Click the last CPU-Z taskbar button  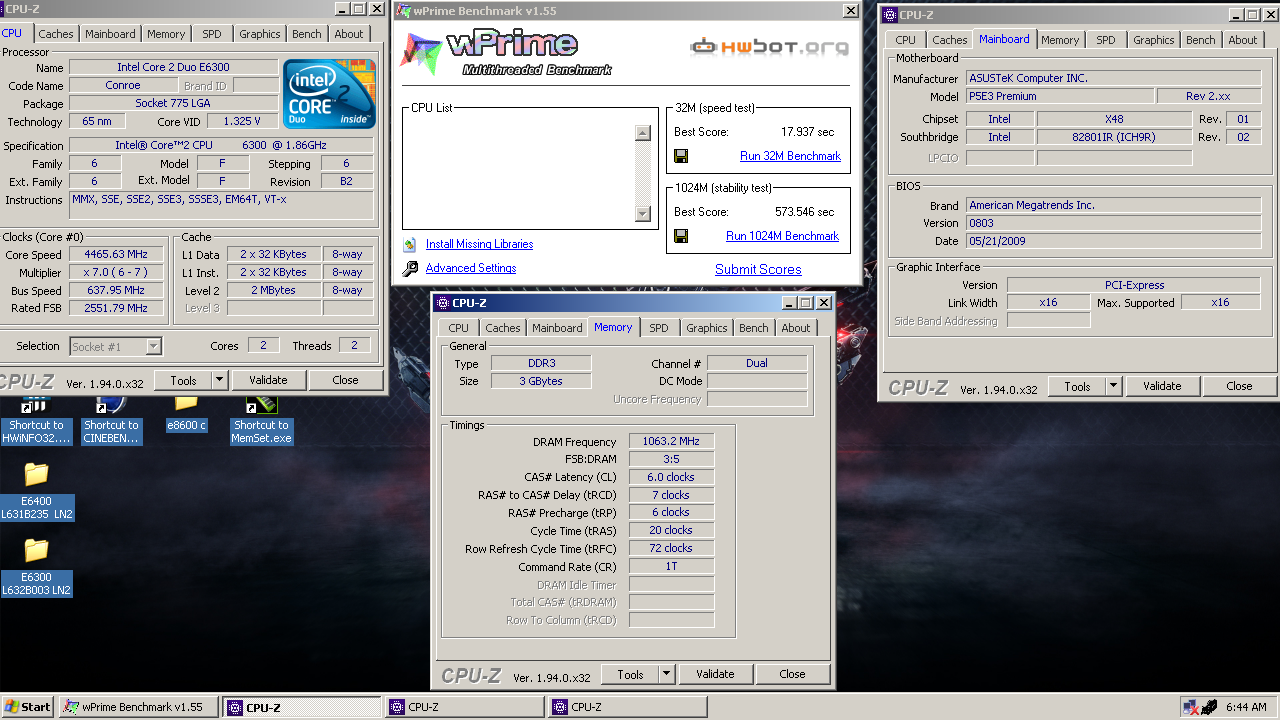627,707
